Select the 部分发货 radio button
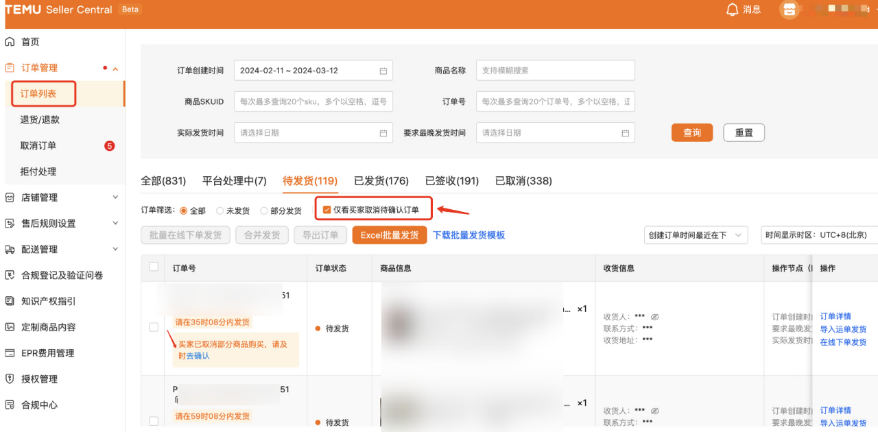878x432 pixels. pos(265,211)
